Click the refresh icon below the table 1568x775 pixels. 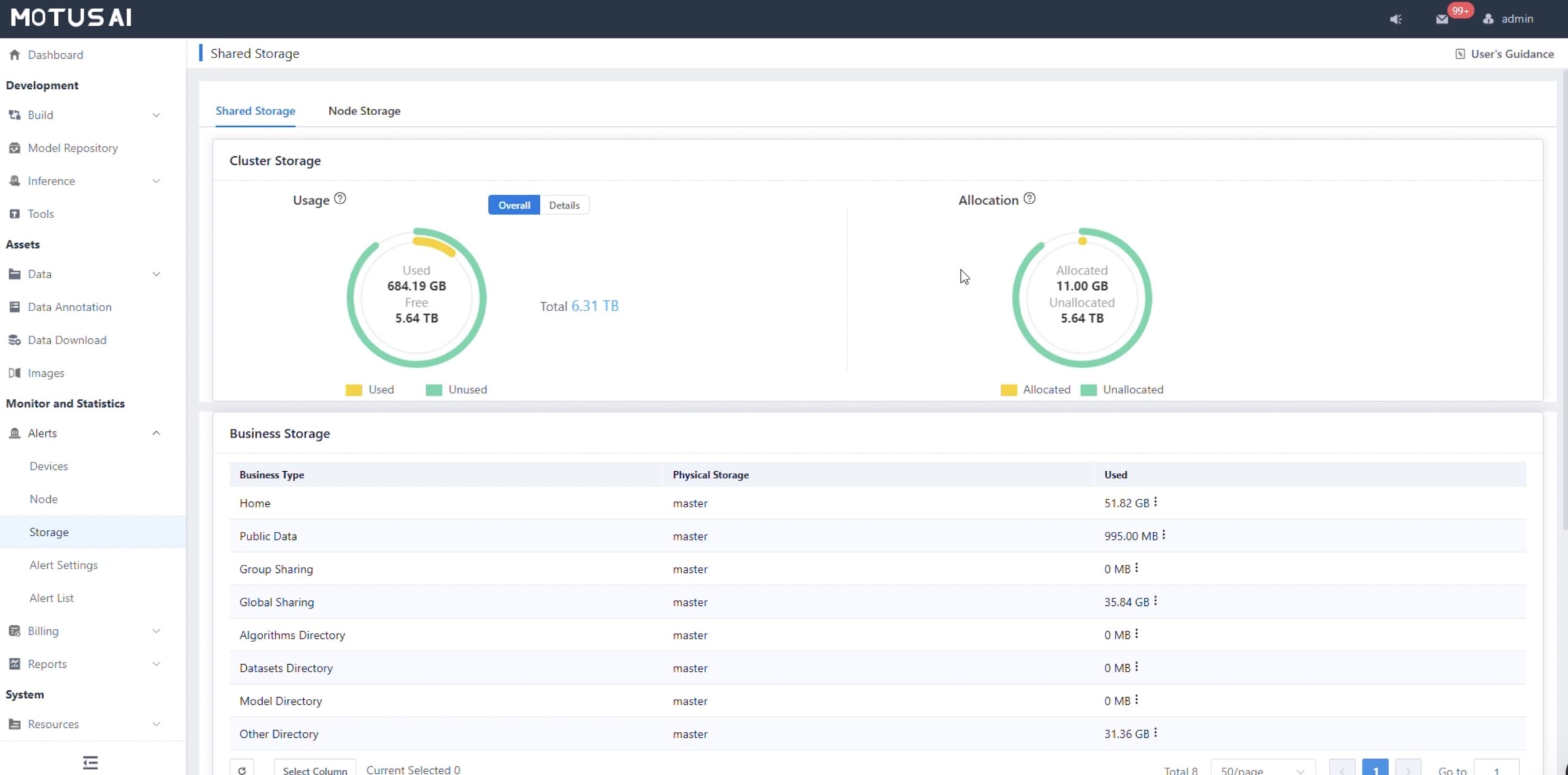(242, 769)
